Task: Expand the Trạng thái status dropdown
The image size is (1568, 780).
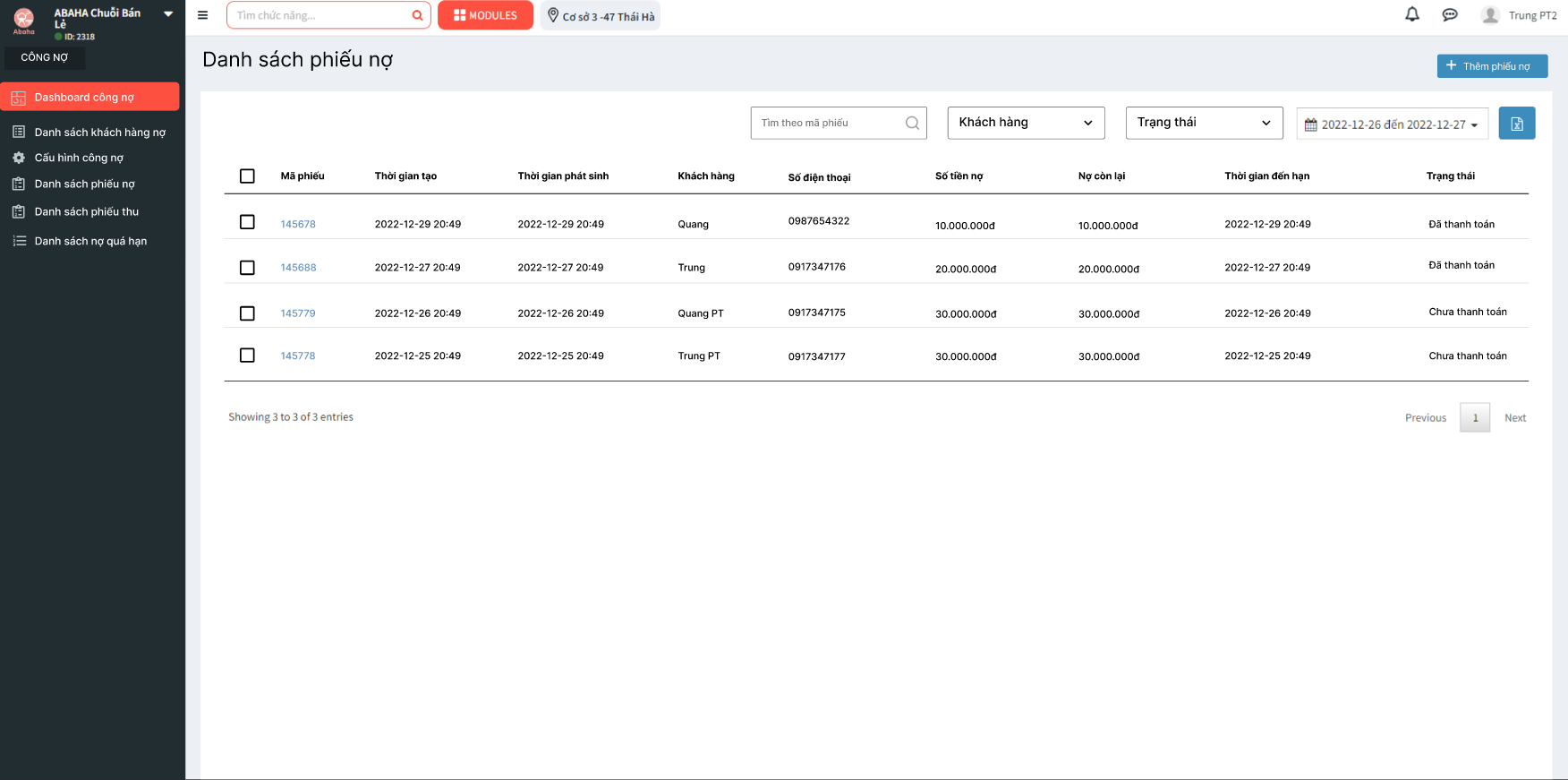Action: pos(1204,123)
